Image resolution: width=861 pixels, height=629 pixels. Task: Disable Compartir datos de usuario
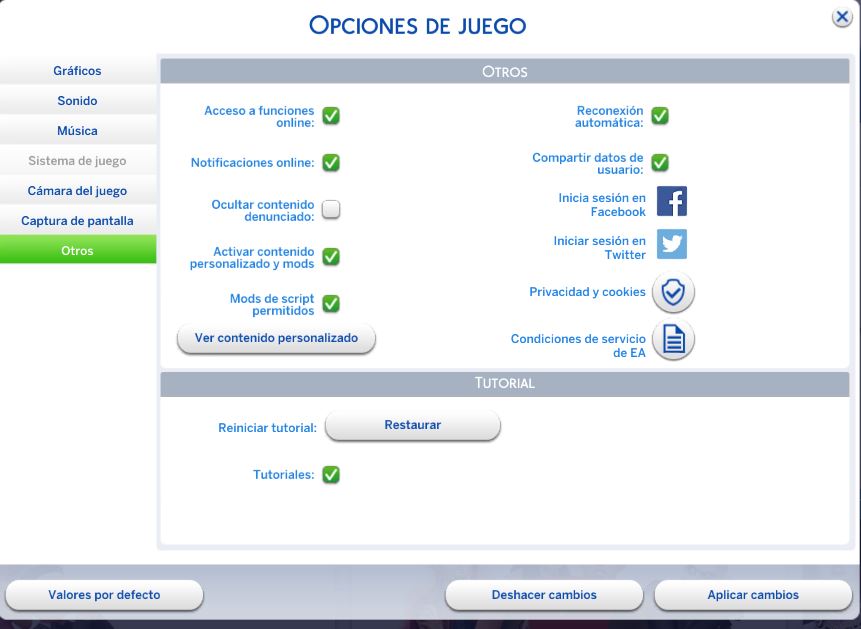(x=660, y=162)
